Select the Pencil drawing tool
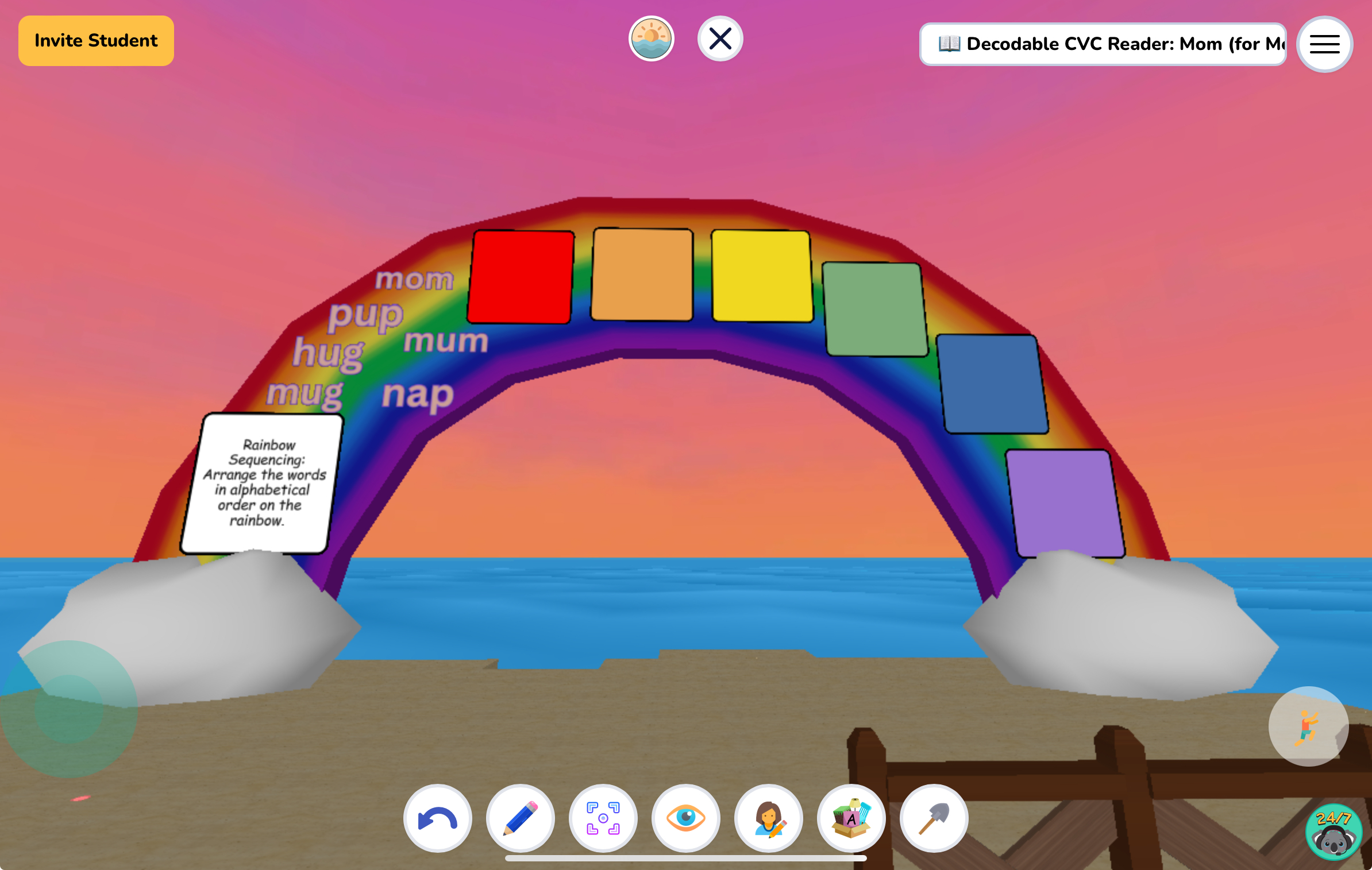The height and width of the screenshot is (870, 1372). (x=520, y=818)
